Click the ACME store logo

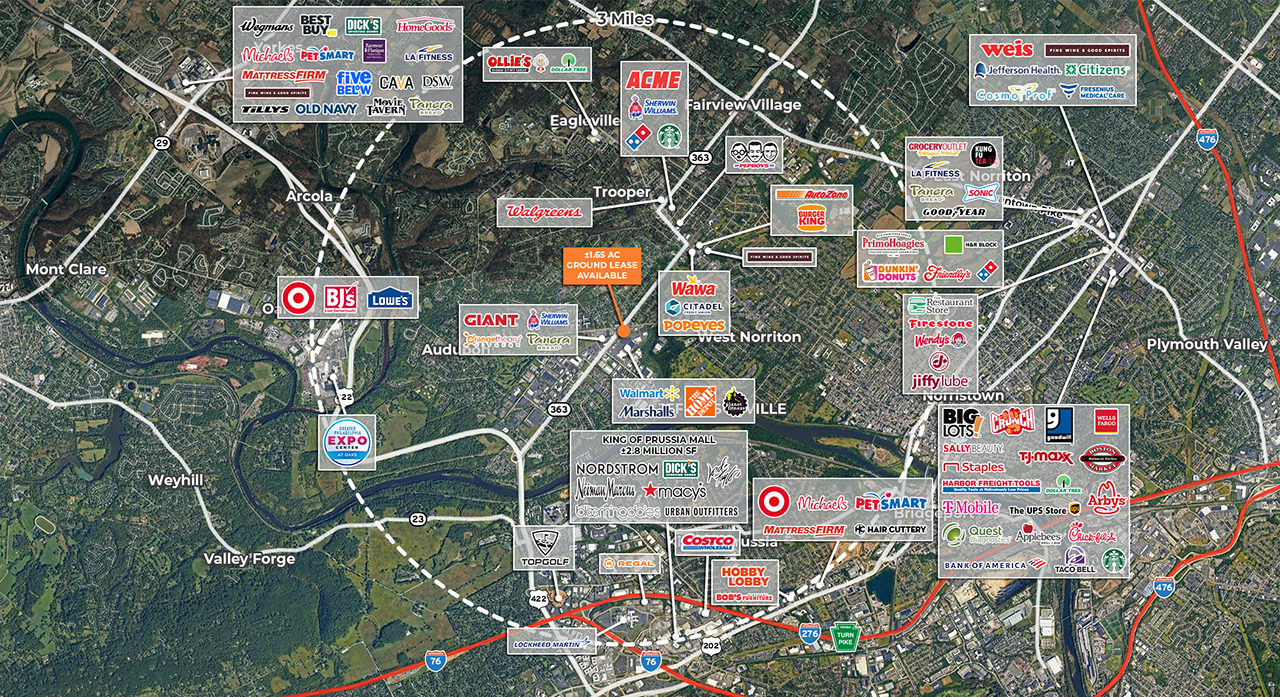pyautogui.click(x=655, y=79)
